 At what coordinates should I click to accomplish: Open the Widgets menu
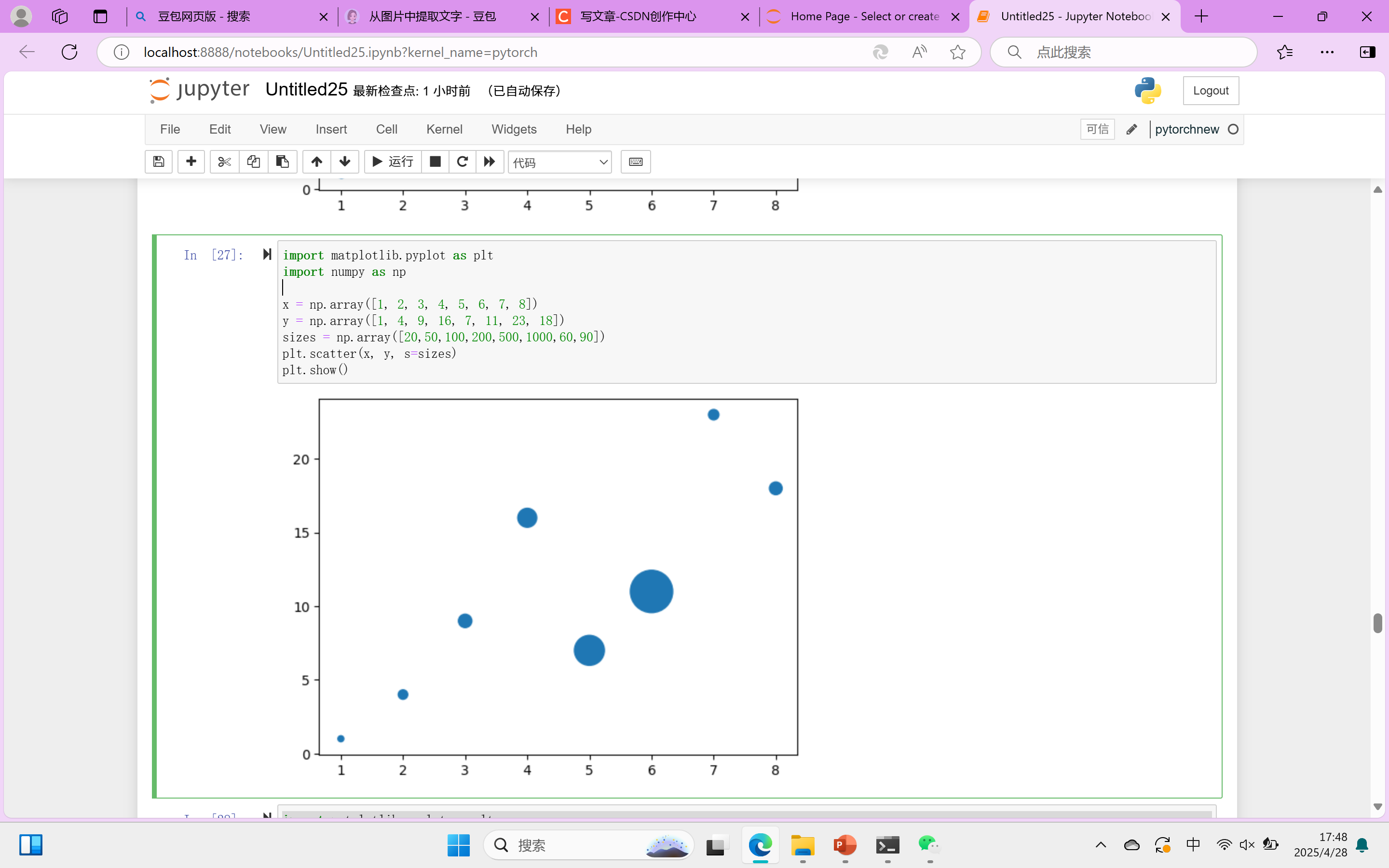pos(514,129)
